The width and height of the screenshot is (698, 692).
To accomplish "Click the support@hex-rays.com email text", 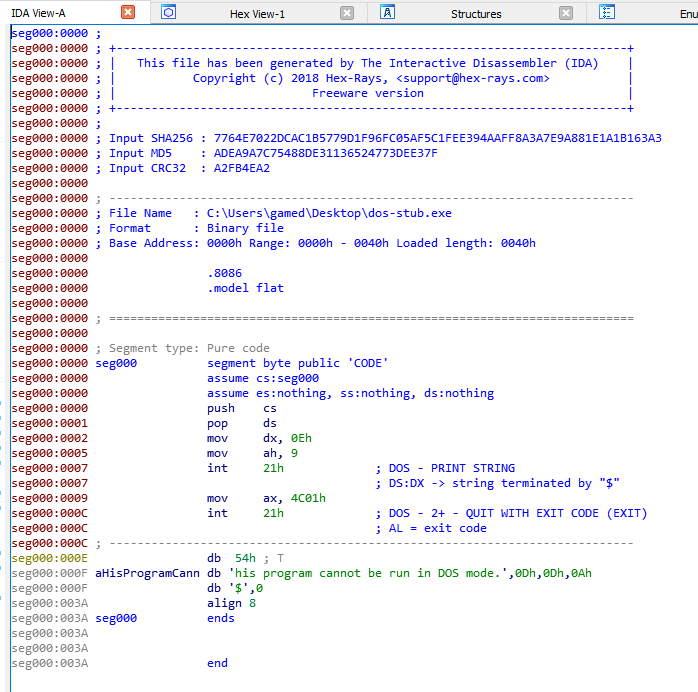I will (472, 78).
